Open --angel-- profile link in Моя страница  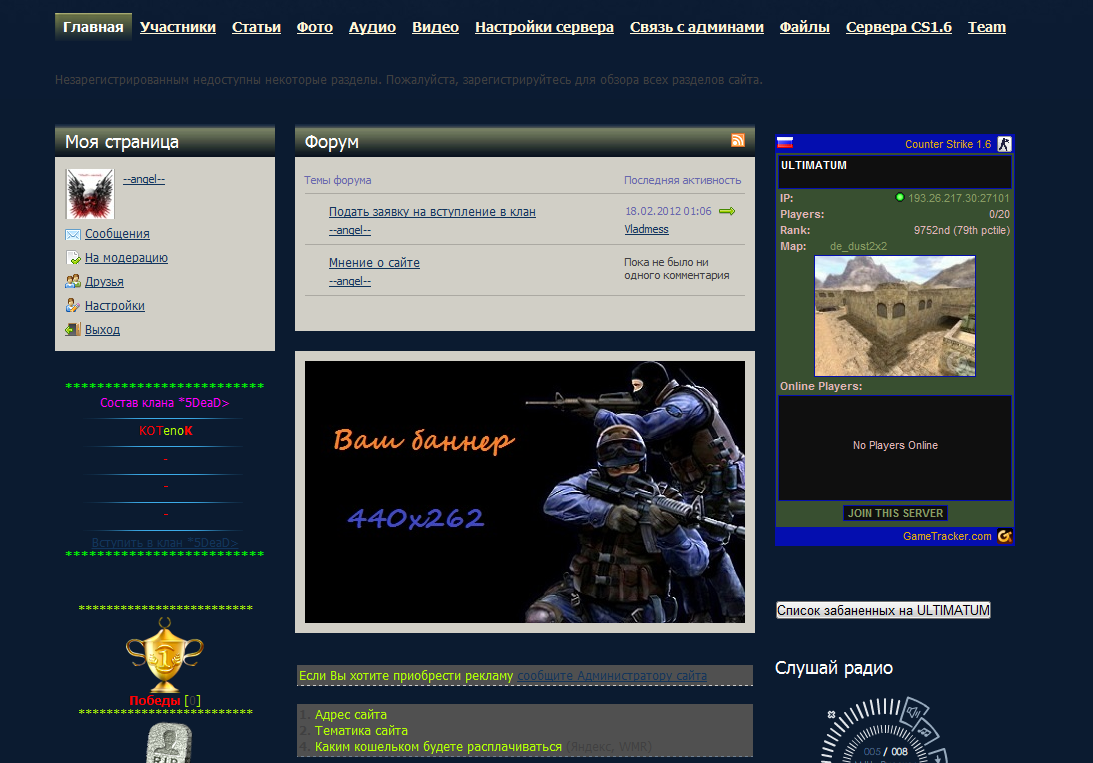pos(144,179)
